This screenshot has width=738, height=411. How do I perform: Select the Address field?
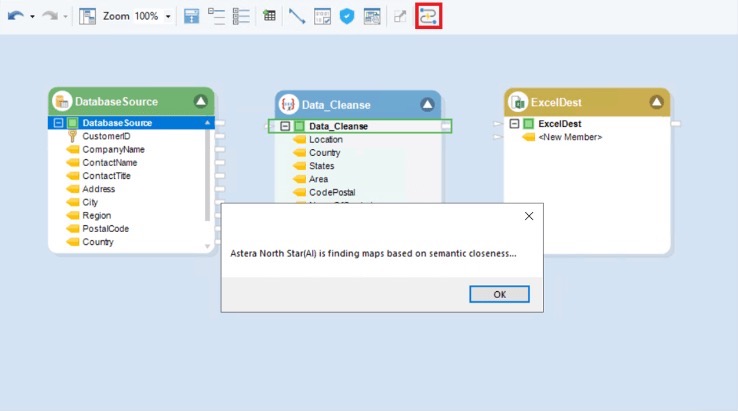point(98,189)
